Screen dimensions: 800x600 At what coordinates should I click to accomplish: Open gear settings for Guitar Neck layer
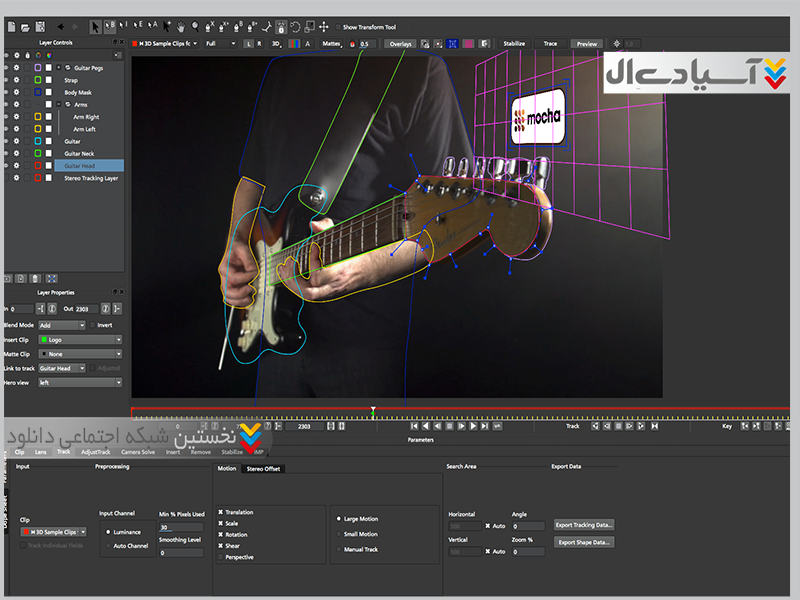click(16, 153)
